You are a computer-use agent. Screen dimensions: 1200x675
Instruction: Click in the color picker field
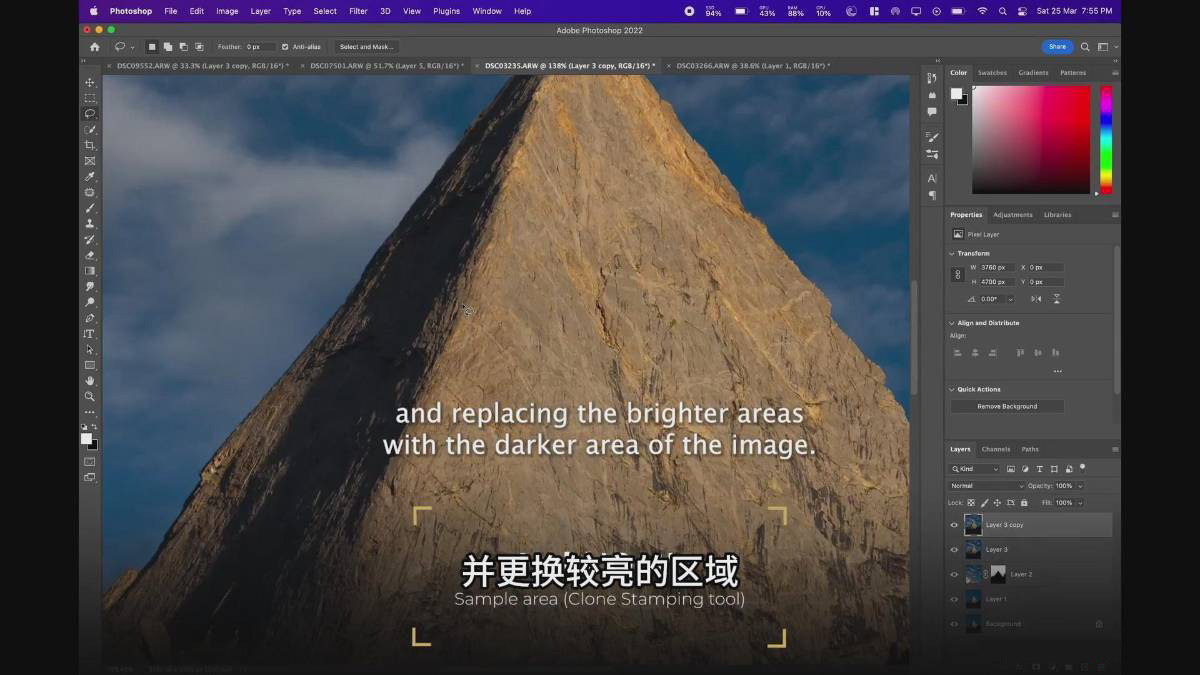pyautogui.click(x=1030, y=139)
